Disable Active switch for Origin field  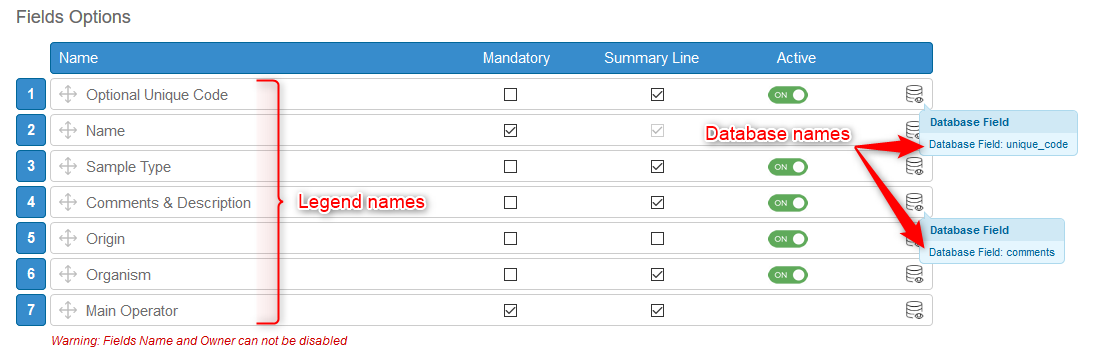pos(788,238)
